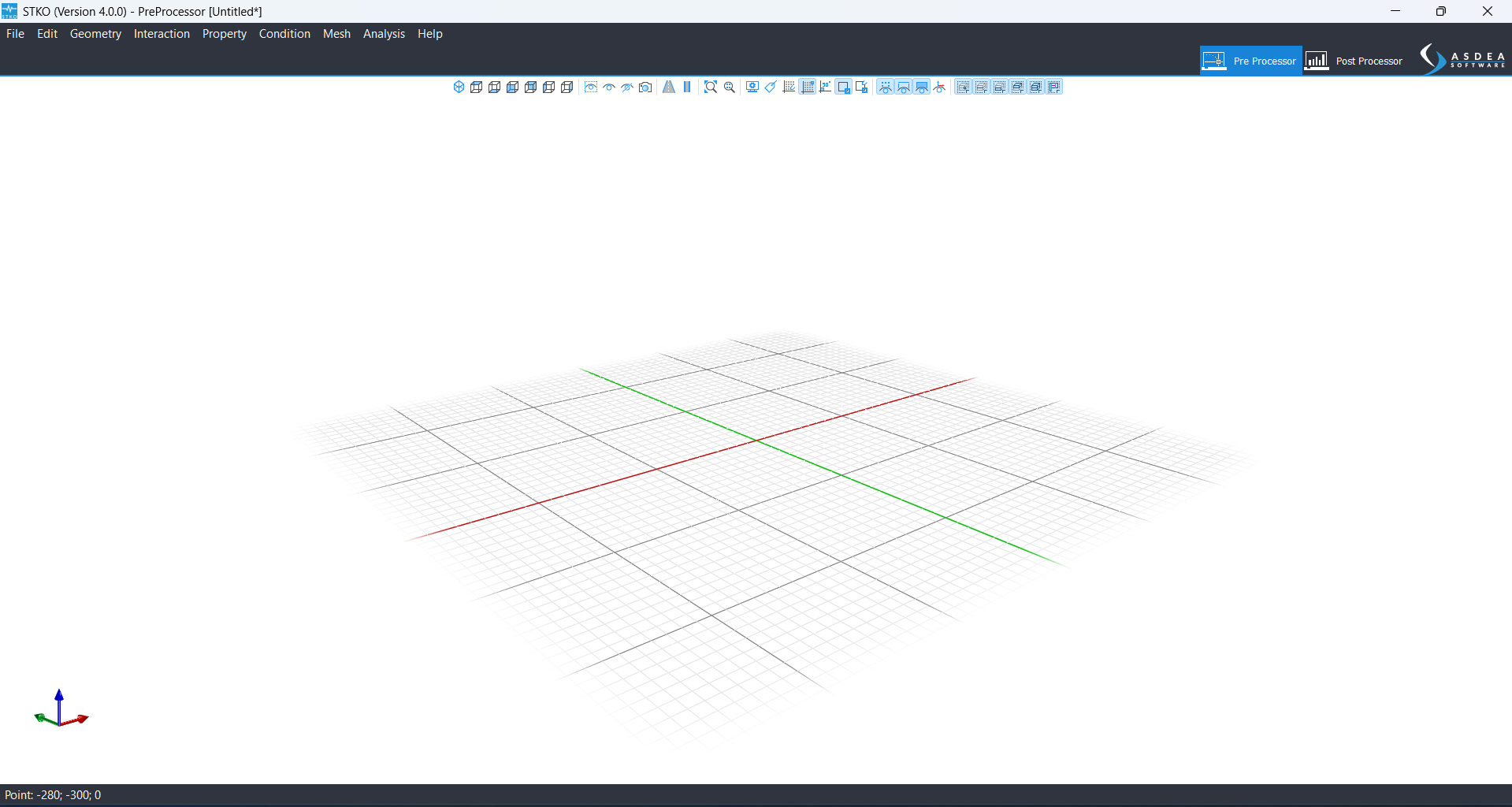Click the Point coordinates status text

click(x=53, y=795)
